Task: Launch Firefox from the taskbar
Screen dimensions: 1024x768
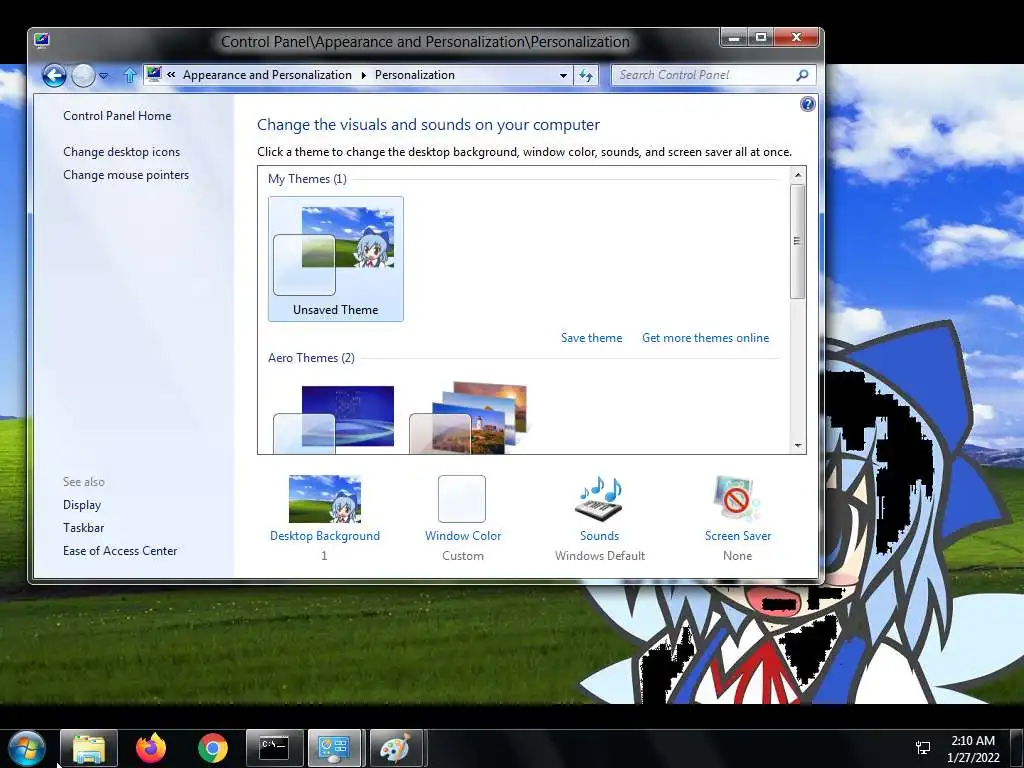Action: (x=151, y=748)
